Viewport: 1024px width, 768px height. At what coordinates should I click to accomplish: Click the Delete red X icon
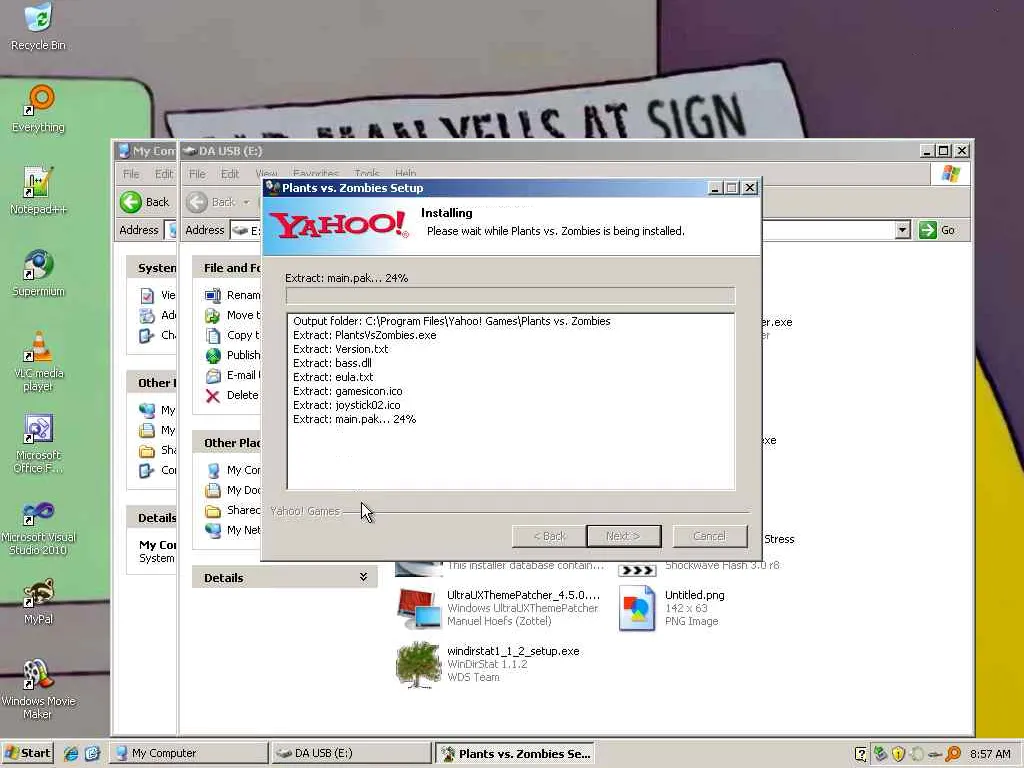[x=212, y=395]
